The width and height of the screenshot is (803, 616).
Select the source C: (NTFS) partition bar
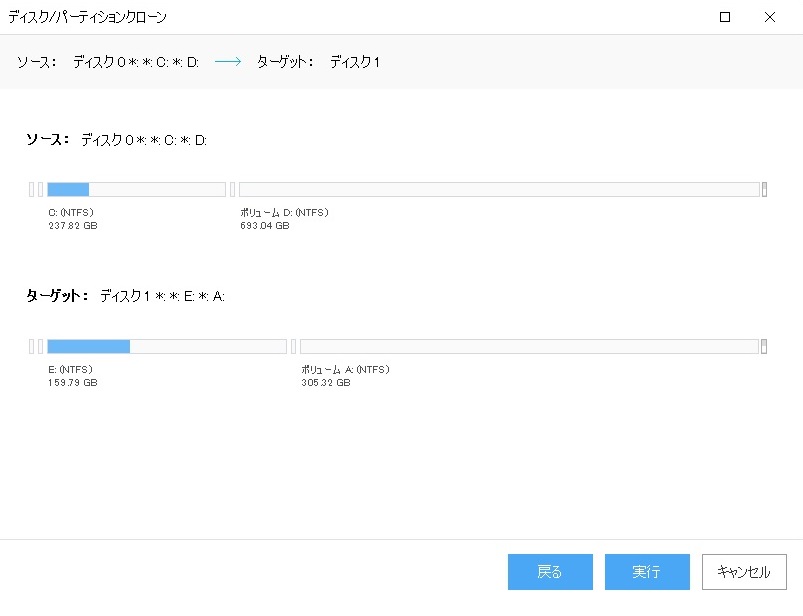point(136,189)
